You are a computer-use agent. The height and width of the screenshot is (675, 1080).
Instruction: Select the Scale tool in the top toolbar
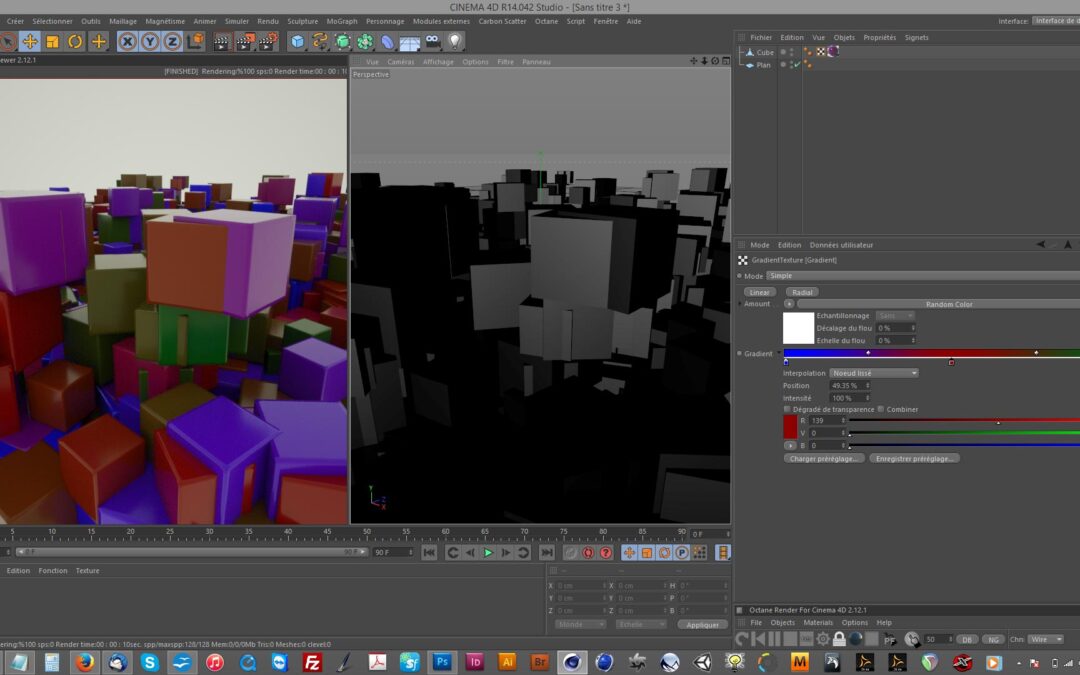(52, 41)
